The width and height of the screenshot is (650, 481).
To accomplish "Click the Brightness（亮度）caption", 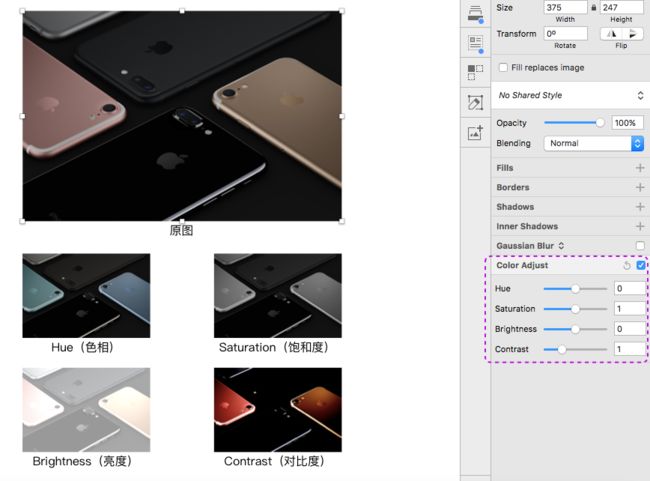I will click(82, 462).
